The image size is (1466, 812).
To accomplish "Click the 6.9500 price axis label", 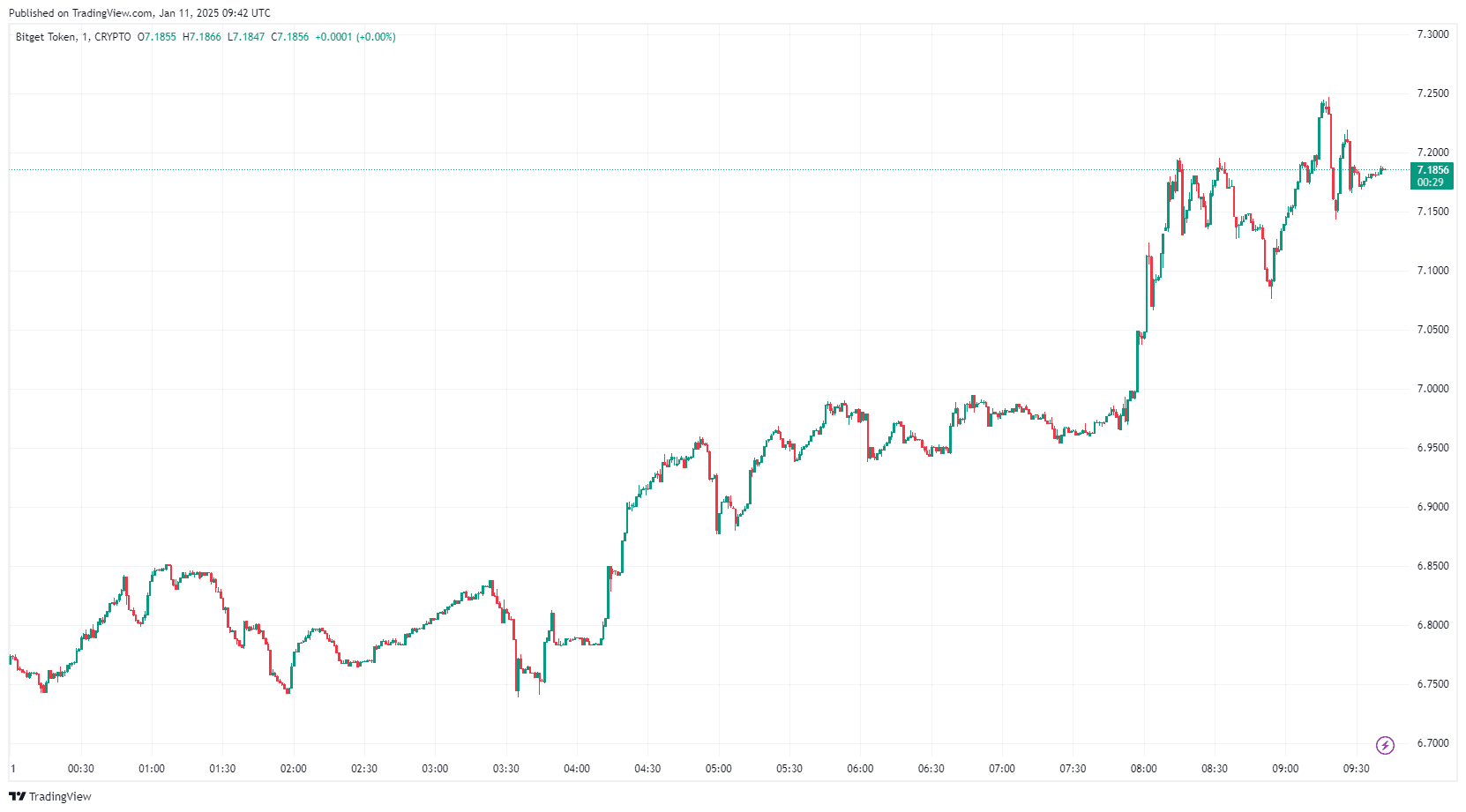I will (1432, 448).
